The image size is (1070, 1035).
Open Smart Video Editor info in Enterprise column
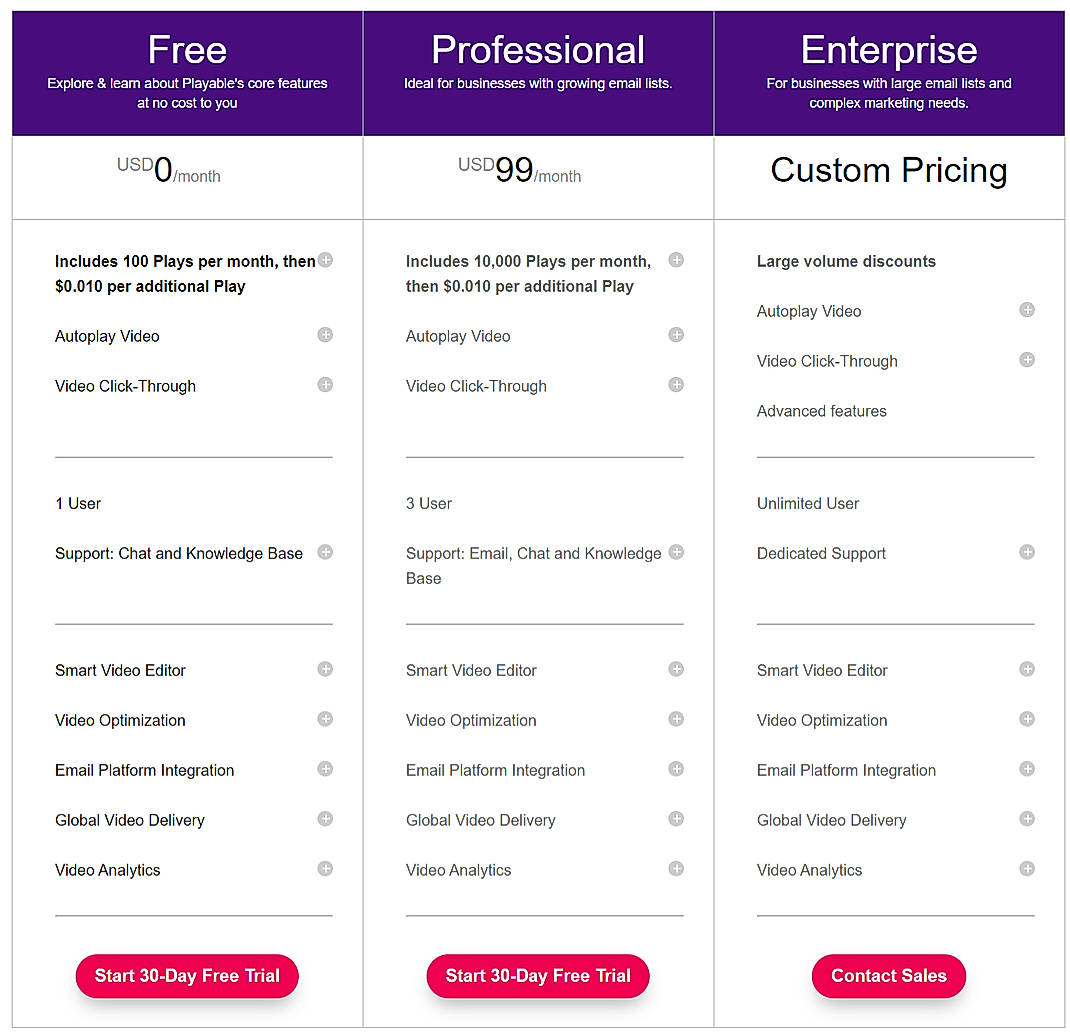(1027, 669)
